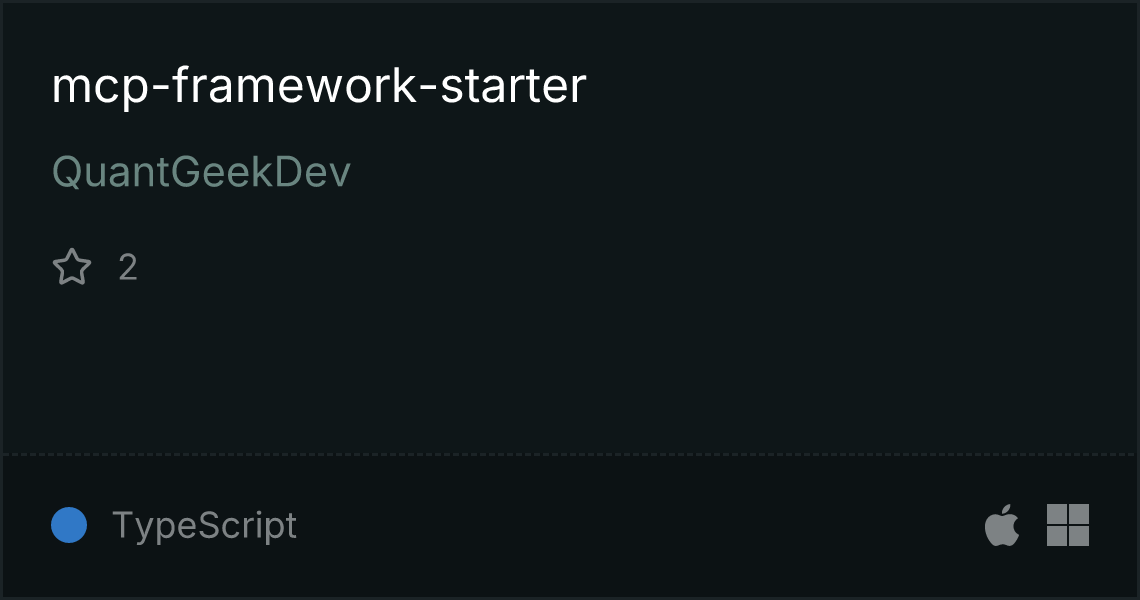Select the word "starter" in the title
1140x600 pixels.
(513, 86)
